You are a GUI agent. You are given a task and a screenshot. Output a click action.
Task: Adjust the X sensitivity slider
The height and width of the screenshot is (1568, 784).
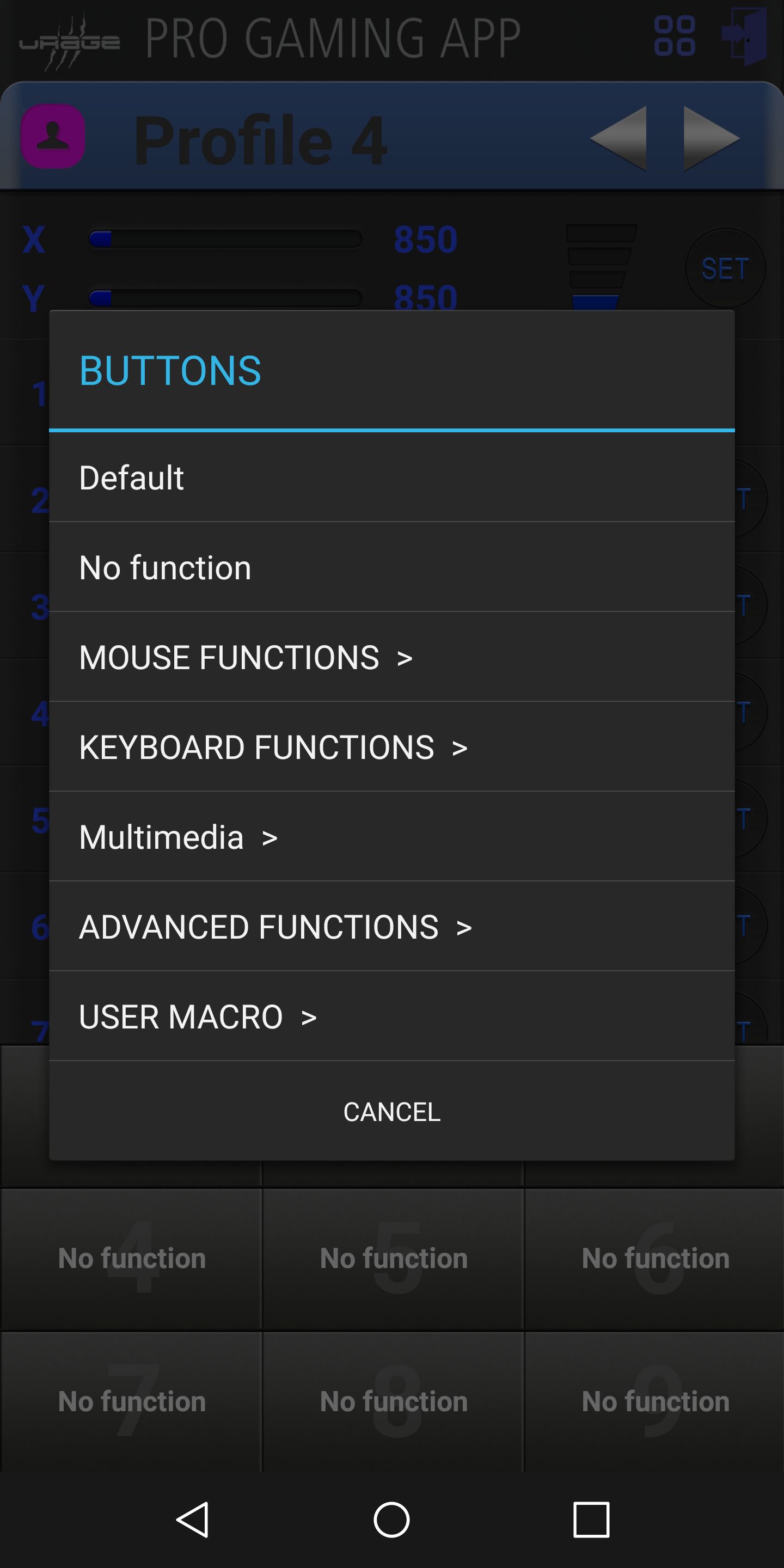(x=225, y=238)
